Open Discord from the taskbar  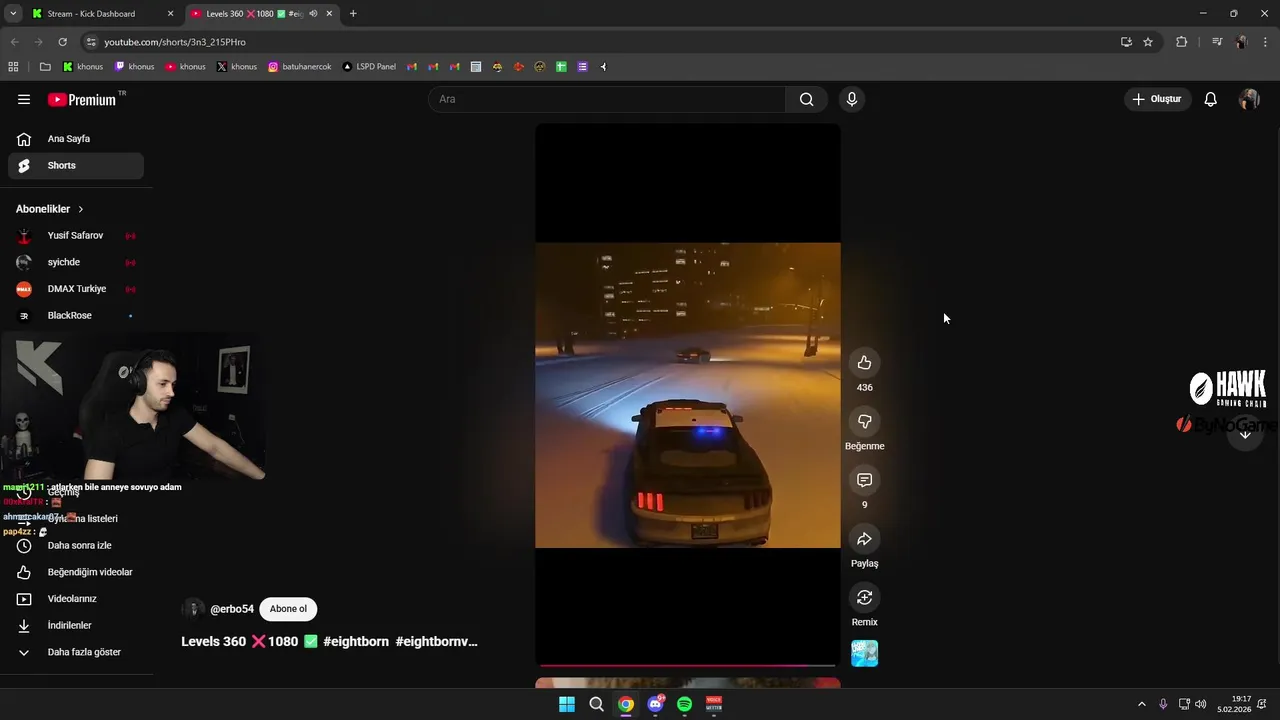pos(655,704)
